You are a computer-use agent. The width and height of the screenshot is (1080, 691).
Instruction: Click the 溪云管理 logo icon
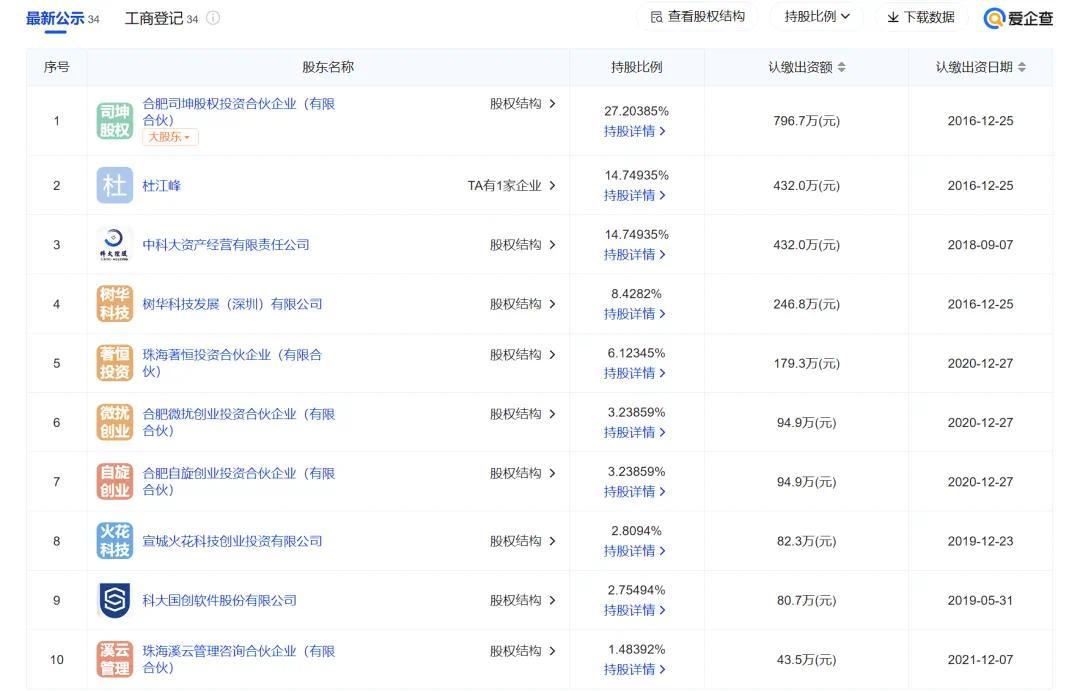(x=114, y=659)
